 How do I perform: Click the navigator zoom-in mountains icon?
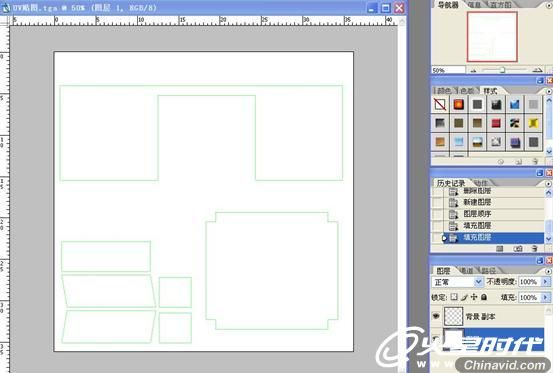pyautogui.click(x=537, y=70)
